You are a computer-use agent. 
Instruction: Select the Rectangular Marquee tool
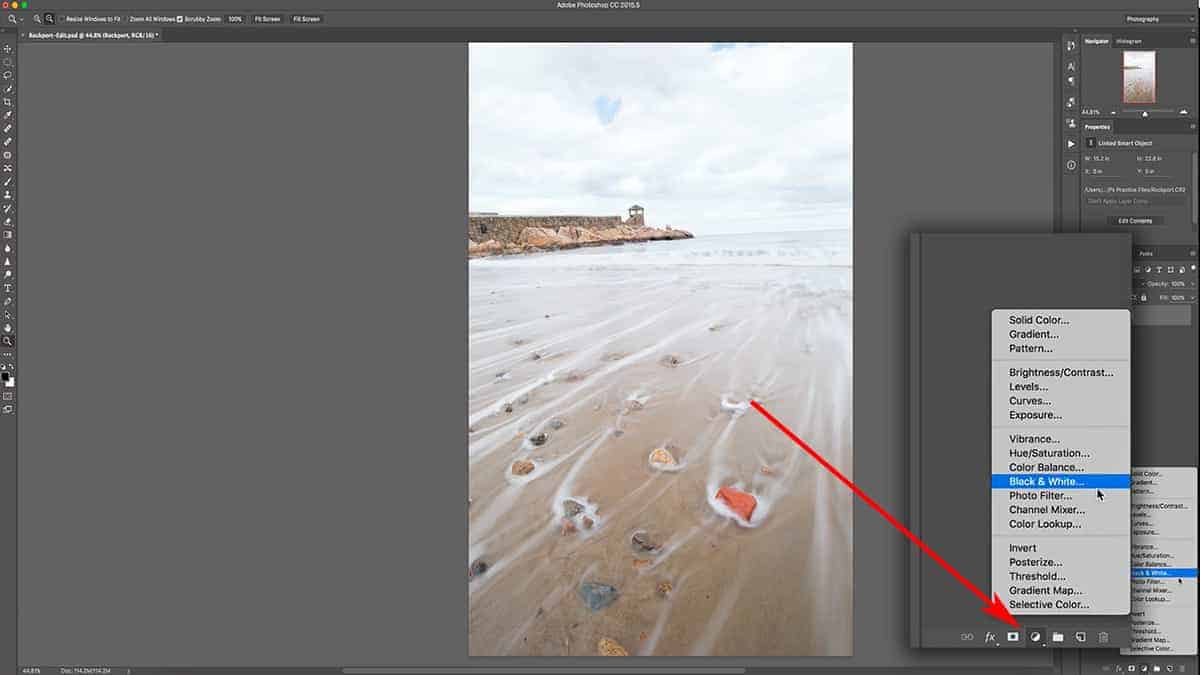pos(8,62)
